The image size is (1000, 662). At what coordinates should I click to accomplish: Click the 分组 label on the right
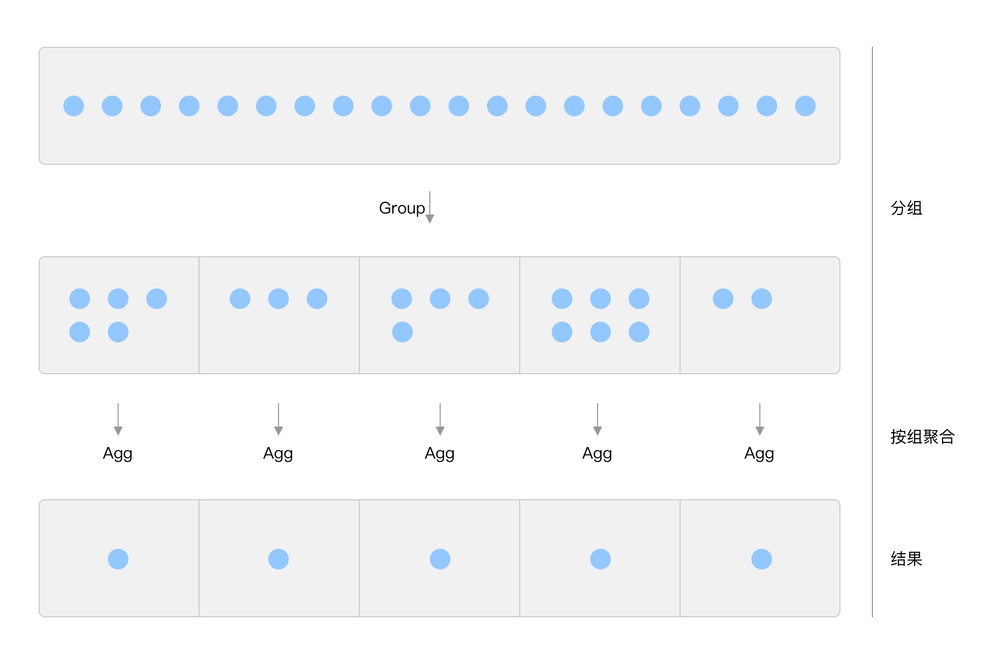906,208
